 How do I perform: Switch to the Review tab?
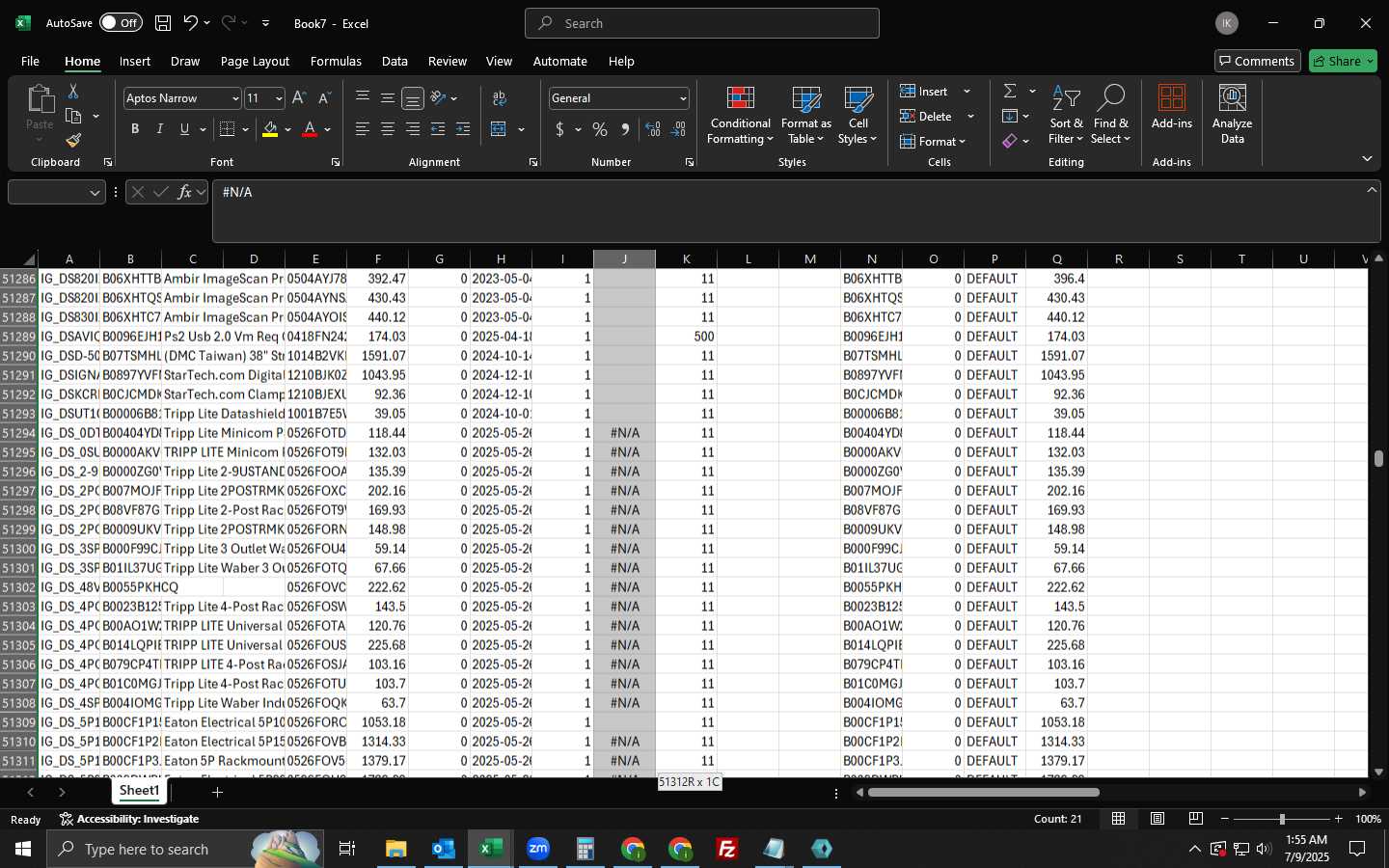448,61
